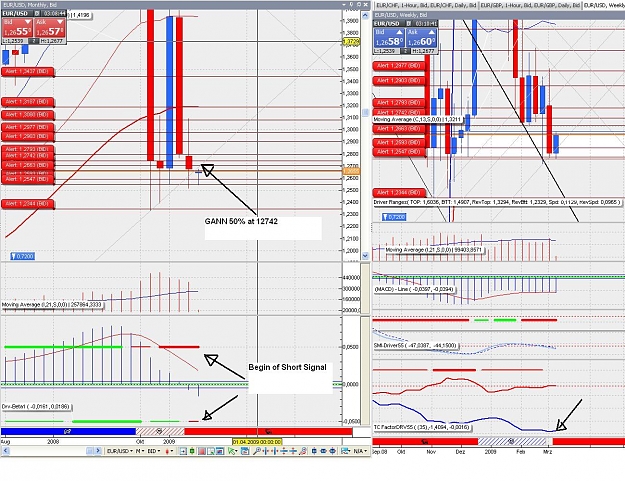The image size is (625, 481).
Task: Open the BID price-type dropdown in toolbar
Action: [x=154, y=451]
